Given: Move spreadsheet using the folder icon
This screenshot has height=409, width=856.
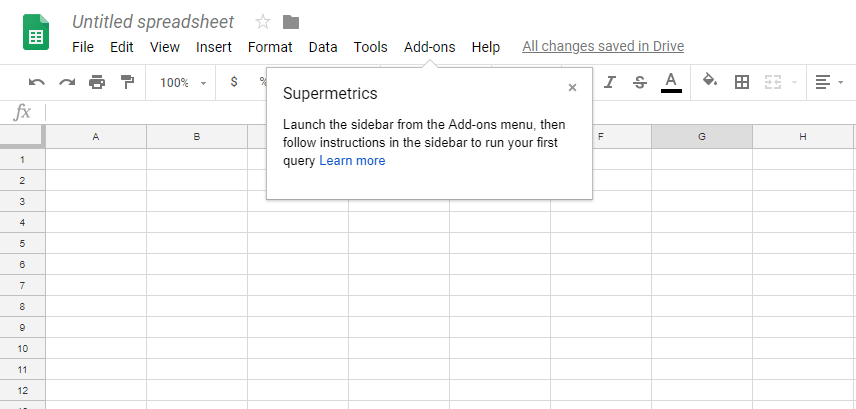Looking at the screenshot, I should point(291,22).
